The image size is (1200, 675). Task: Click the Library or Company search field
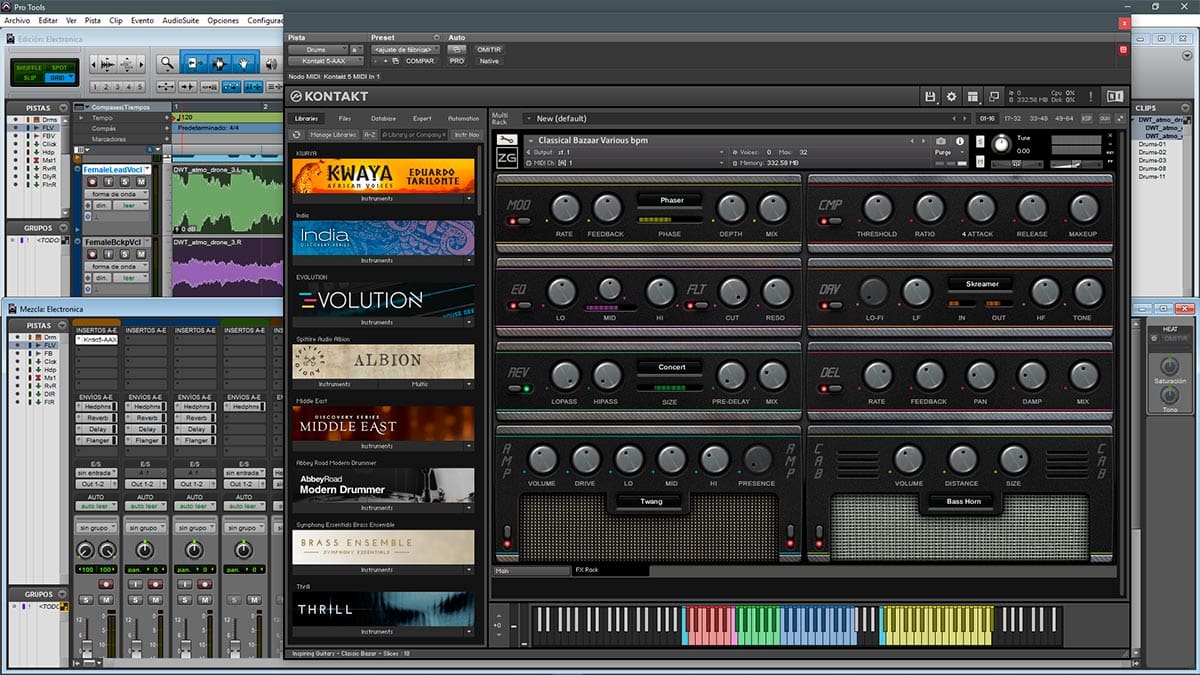(415, 134)
